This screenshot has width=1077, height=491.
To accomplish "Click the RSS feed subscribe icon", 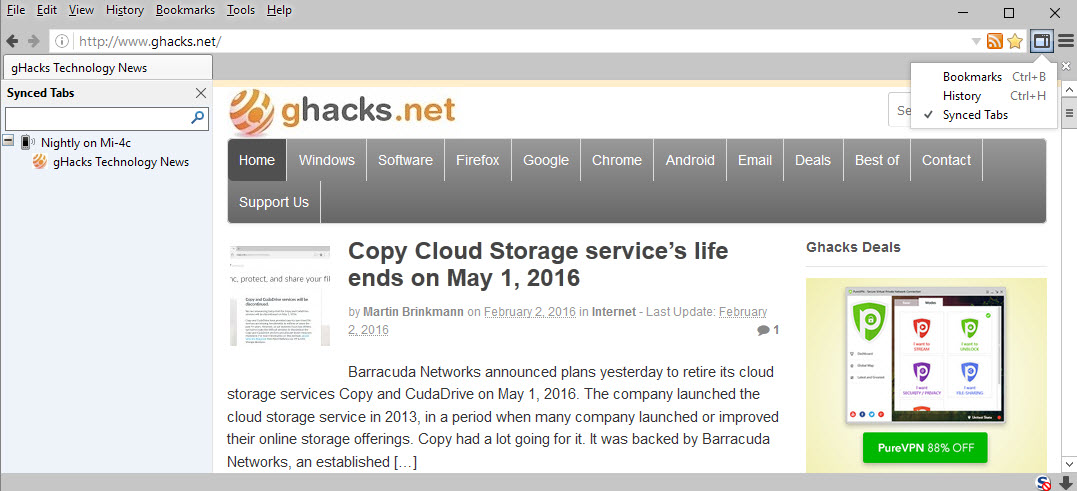I will pyautogui.click(x=994, y=41).
